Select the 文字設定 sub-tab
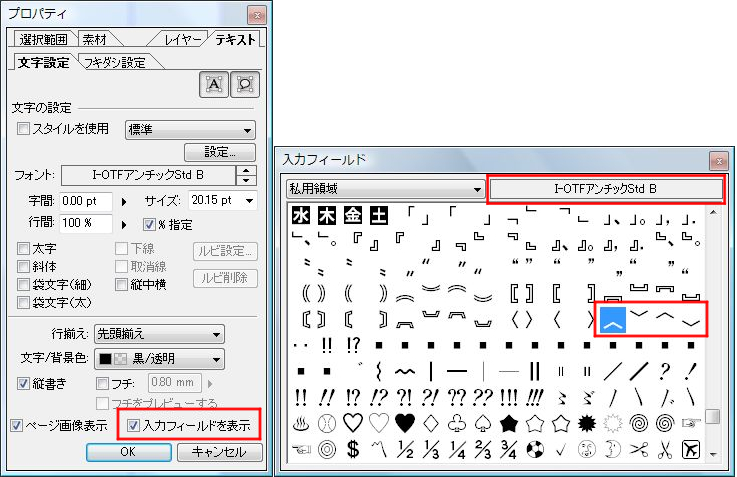 [x=43, y=63]
